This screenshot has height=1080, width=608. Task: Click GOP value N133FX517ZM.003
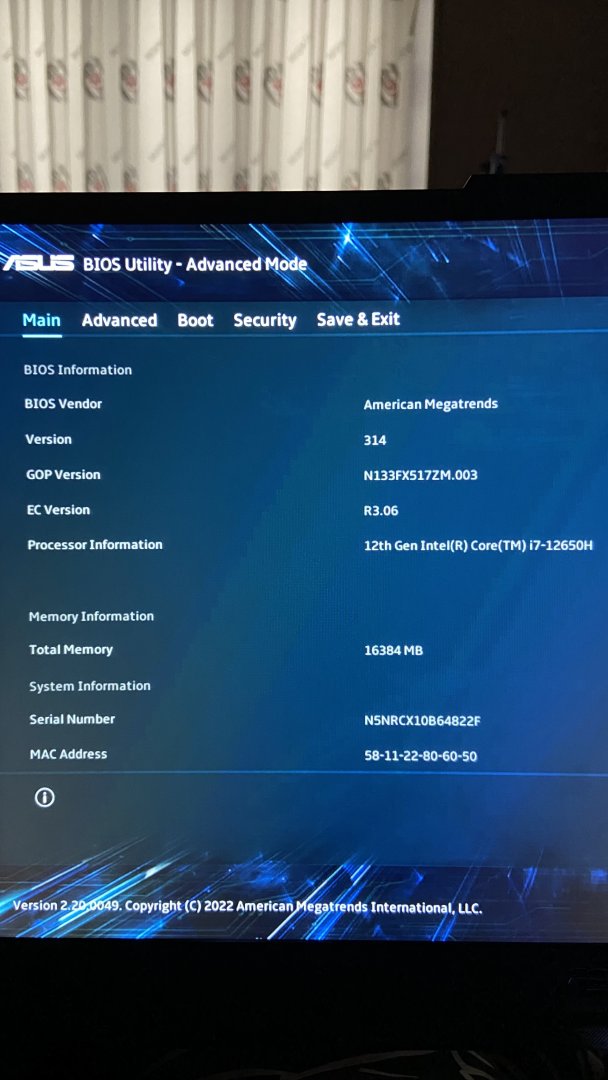tap(421, 475)
